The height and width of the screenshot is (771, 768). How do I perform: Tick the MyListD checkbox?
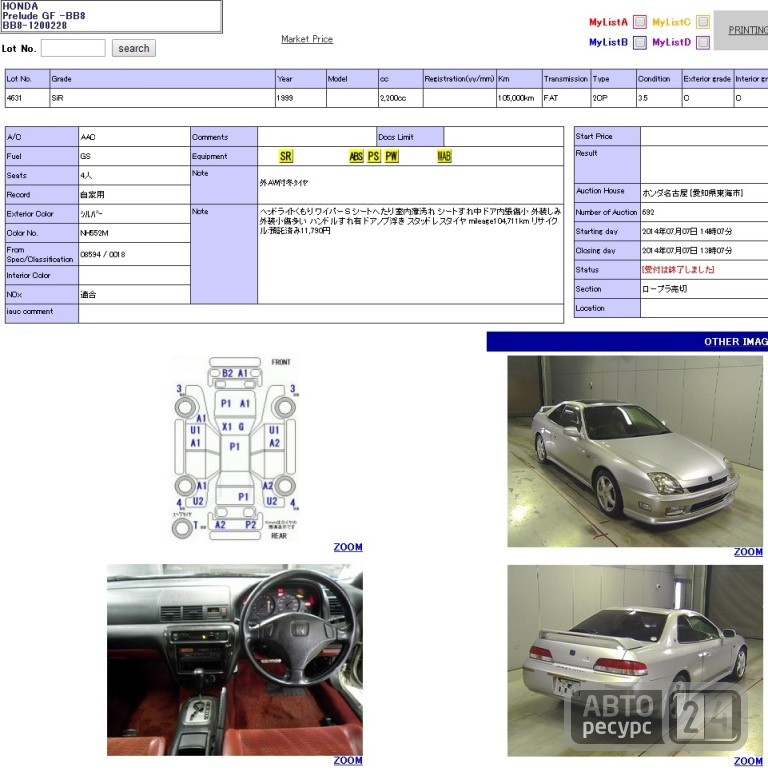703,42
